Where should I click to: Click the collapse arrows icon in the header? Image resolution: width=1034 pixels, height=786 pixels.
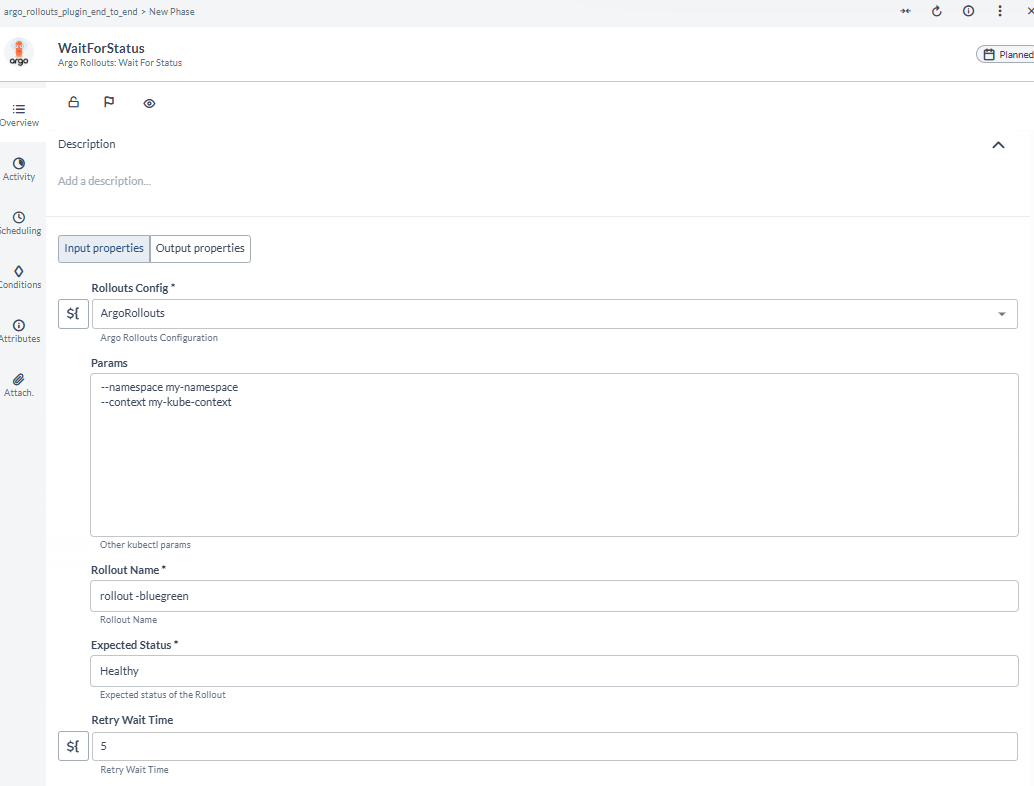pos(905,11)
